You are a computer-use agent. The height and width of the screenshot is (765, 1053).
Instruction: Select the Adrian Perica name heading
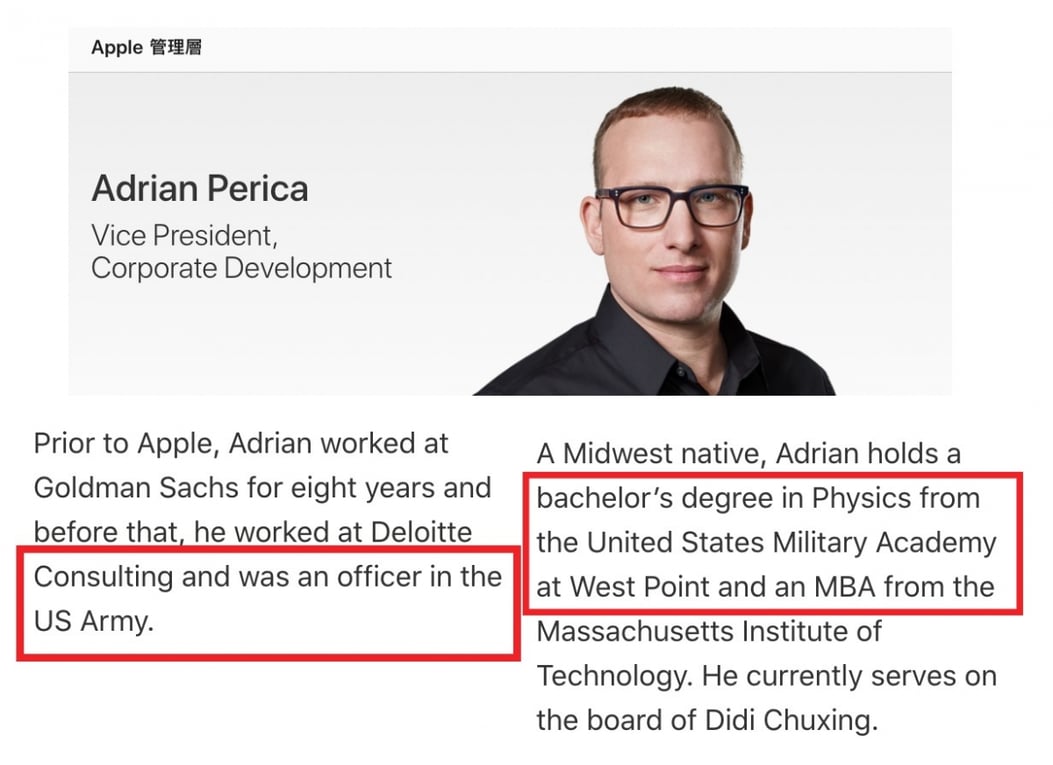[200, 188]
